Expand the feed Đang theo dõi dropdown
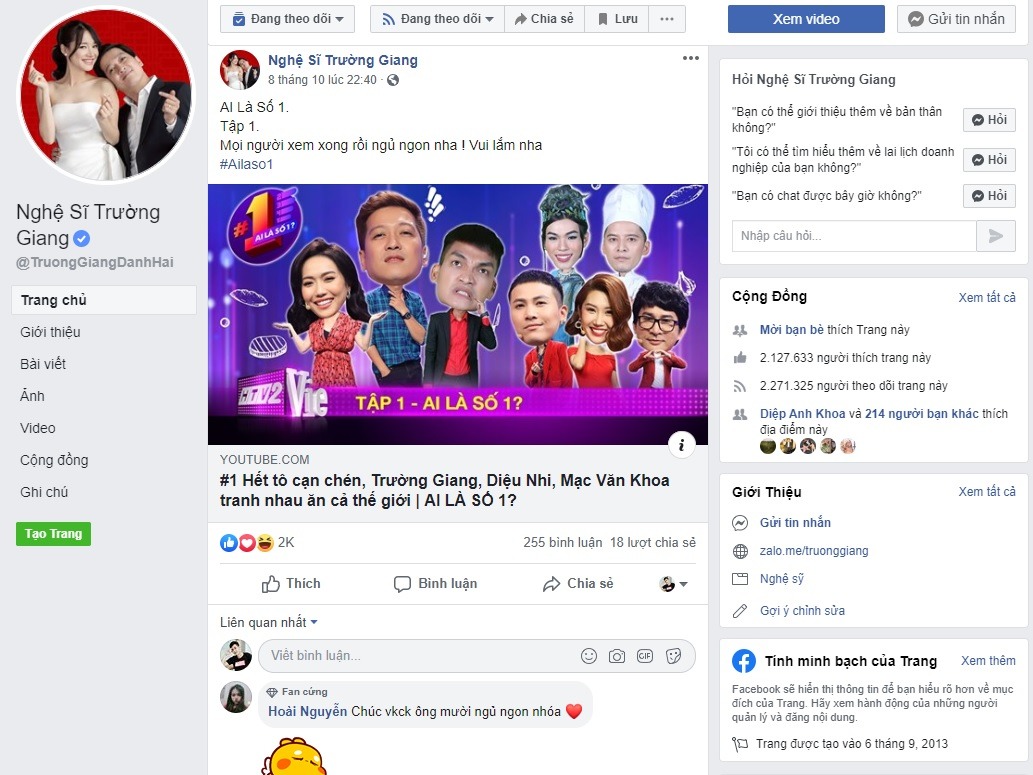The image size is (1033, 775). click(x=437, y=19)
